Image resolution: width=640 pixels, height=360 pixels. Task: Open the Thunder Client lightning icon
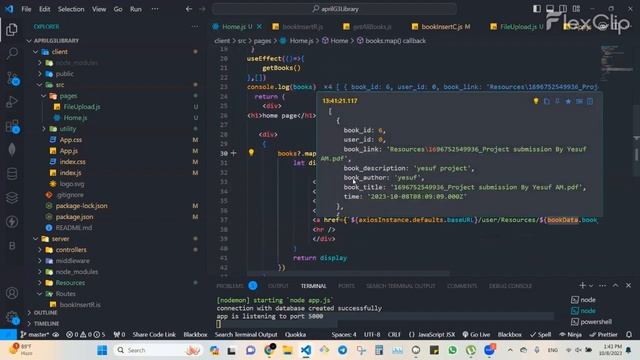[12, 222]
